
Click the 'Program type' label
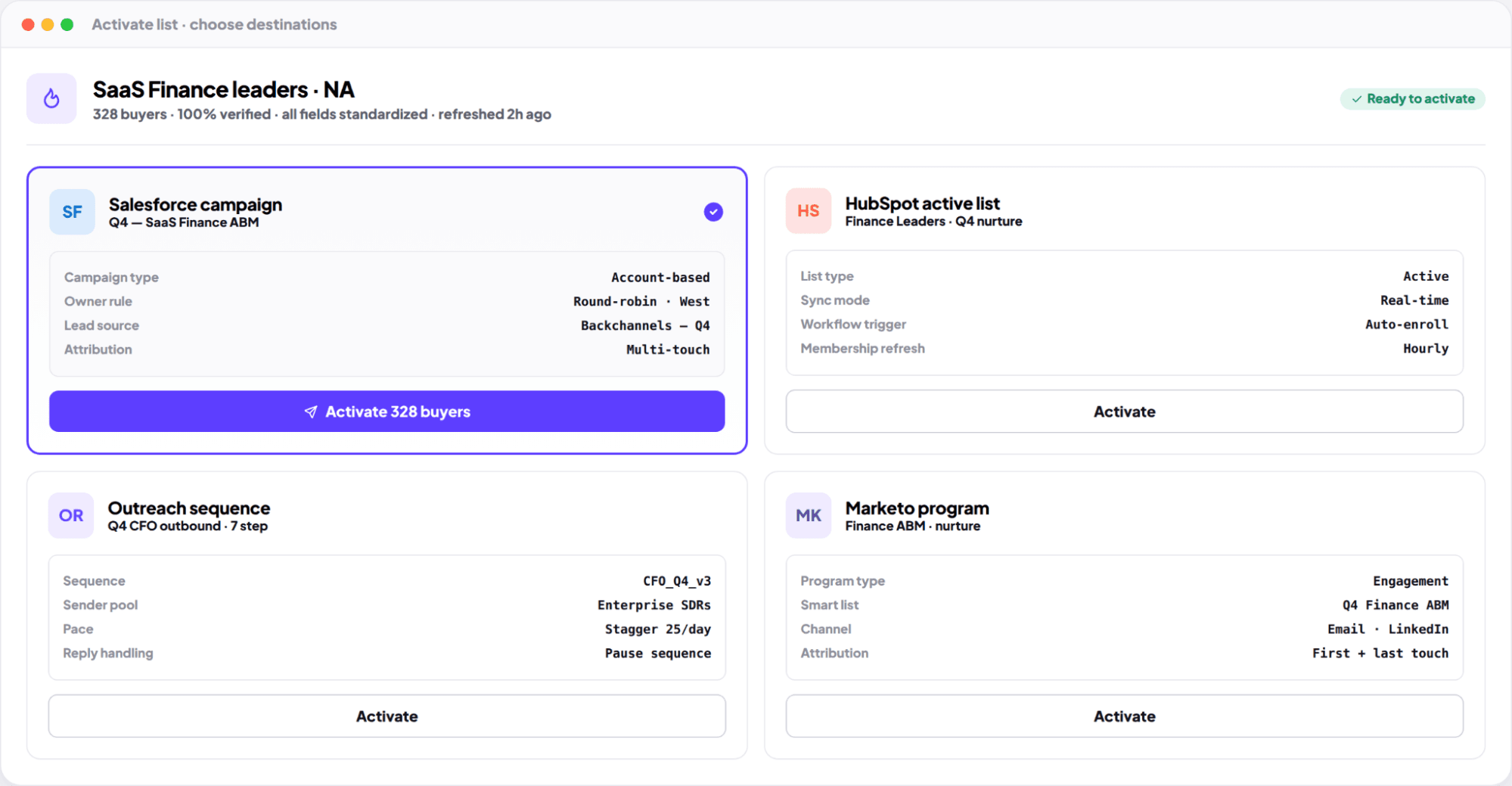pyautogui.click(x=842, y=581)
